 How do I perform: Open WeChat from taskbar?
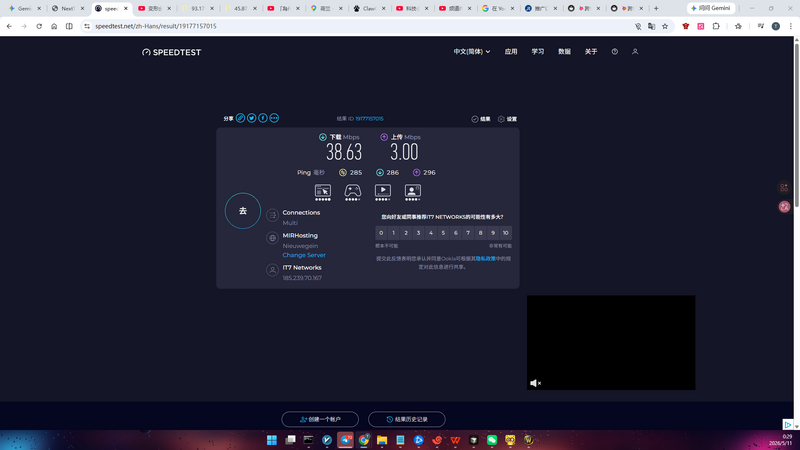click(x=492, y=440)
